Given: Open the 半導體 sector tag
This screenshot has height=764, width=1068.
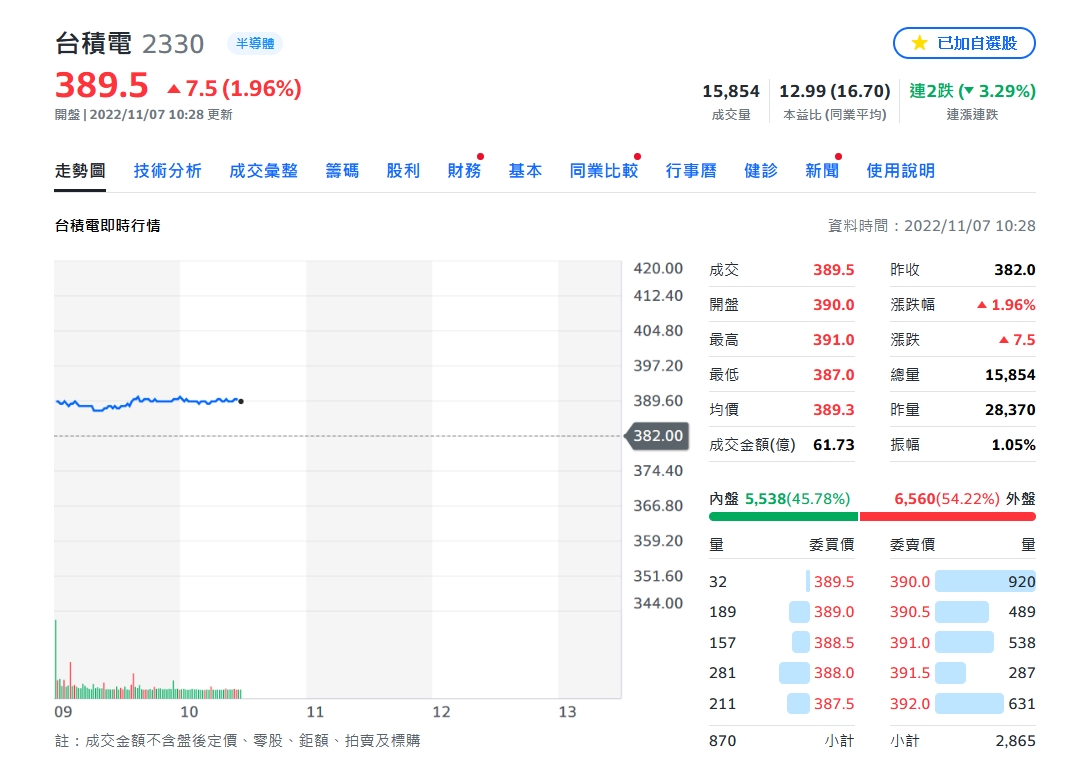Looking at the screenshot, I should pos(255,44).
